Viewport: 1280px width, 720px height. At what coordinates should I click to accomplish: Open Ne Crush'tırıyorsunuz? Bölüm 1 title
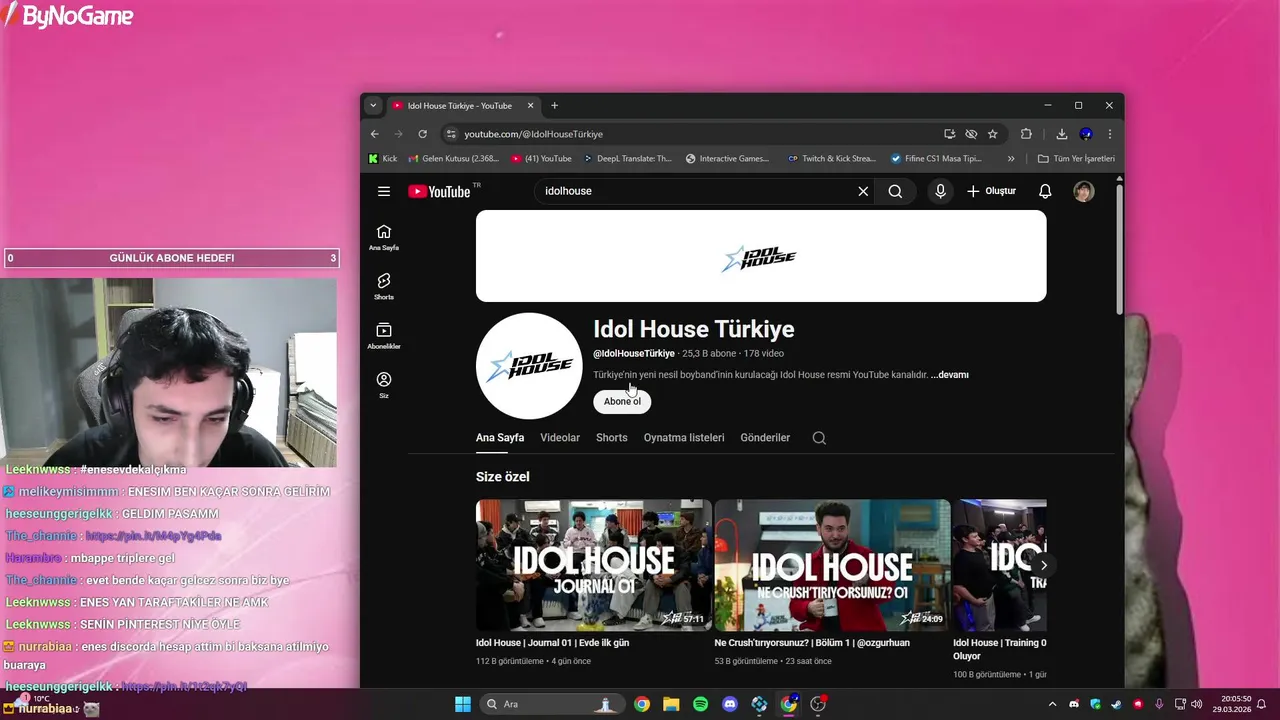(x=812, y=643)
